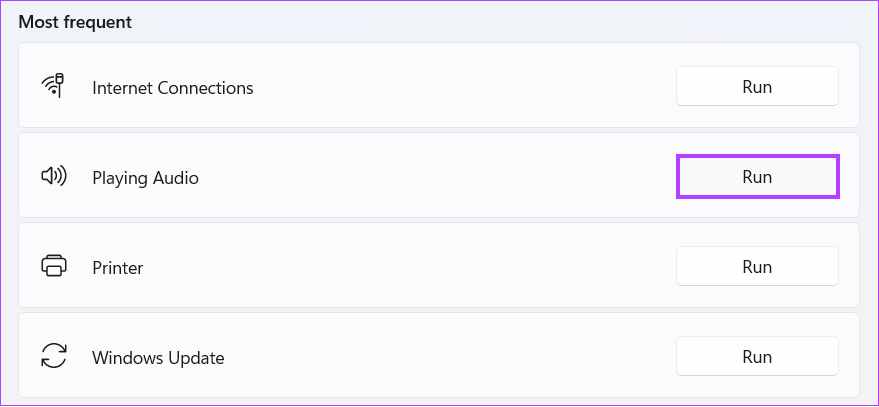The height and width of the screenshot is (407, 879).
Task: Click the Internet Connections Wi-Fi icon
Action: pyautogui.click(x=54, y=86)
